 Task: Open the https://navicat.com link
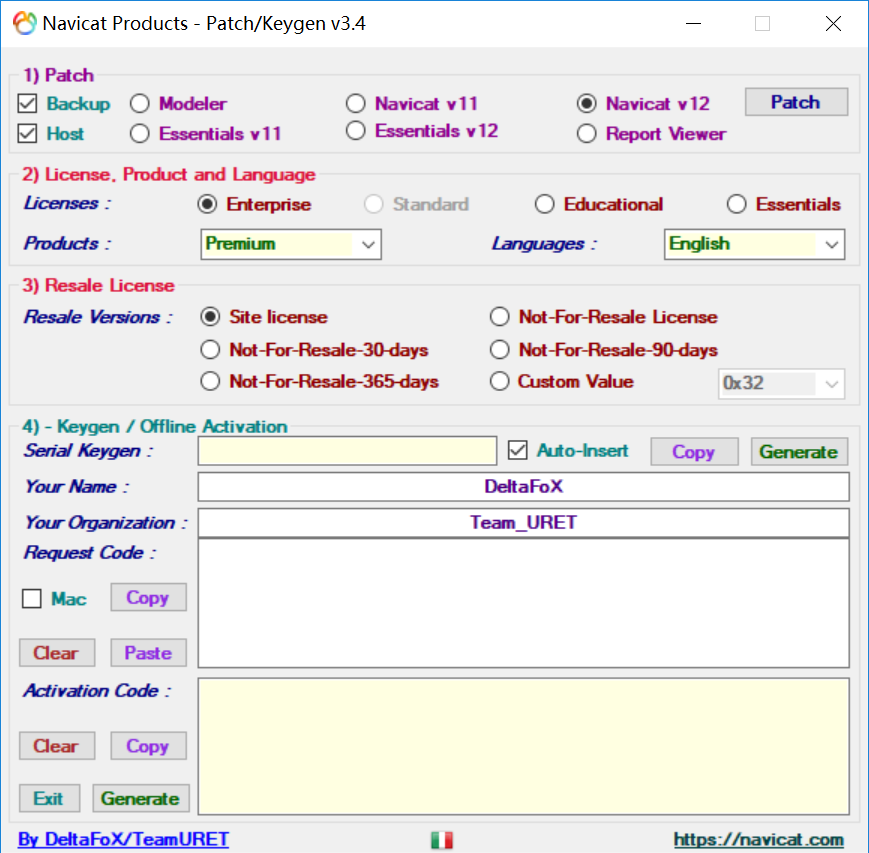click(x=758, y=840)
